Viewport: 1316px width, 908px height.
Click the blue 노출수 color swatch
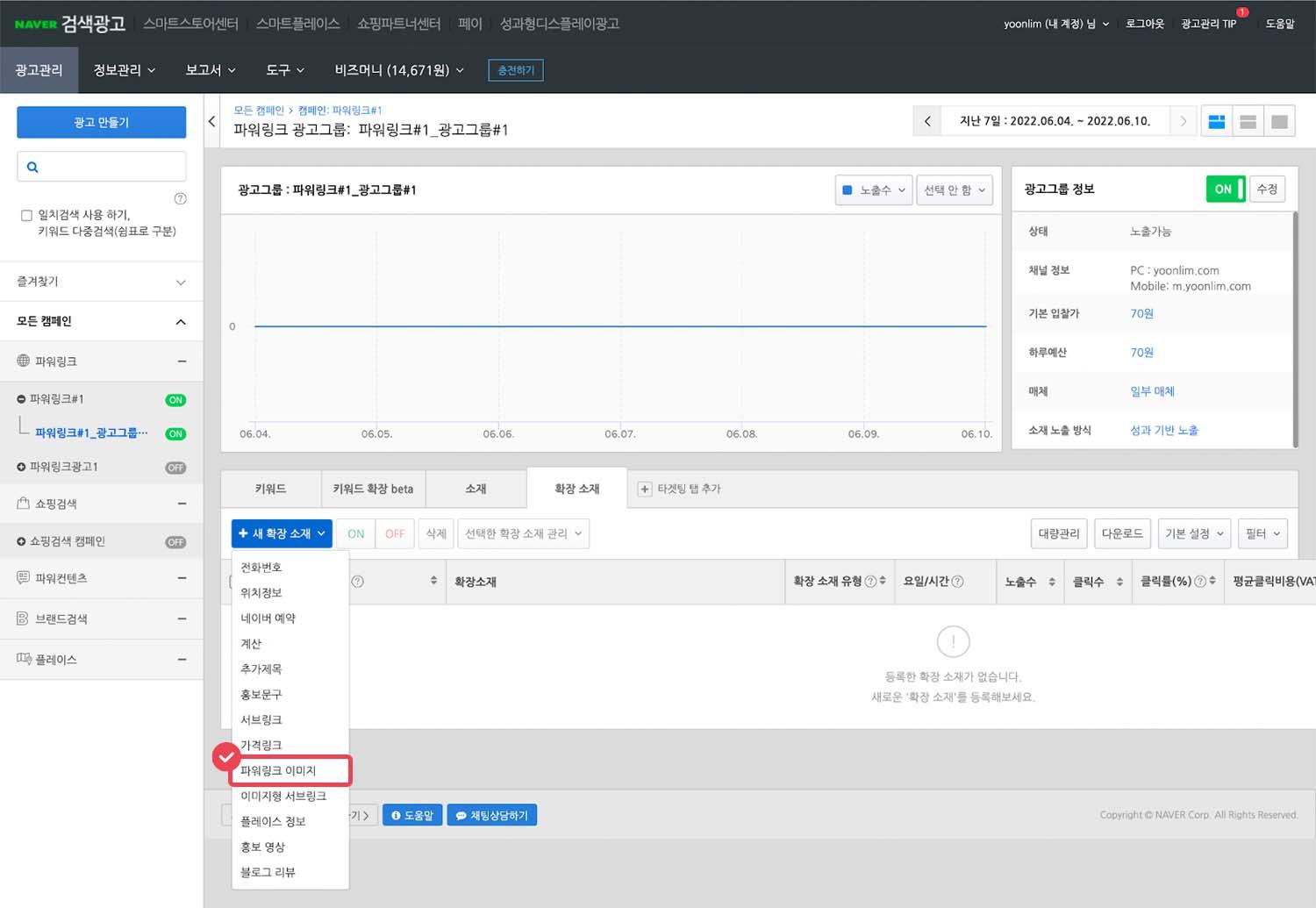[848, 190]
